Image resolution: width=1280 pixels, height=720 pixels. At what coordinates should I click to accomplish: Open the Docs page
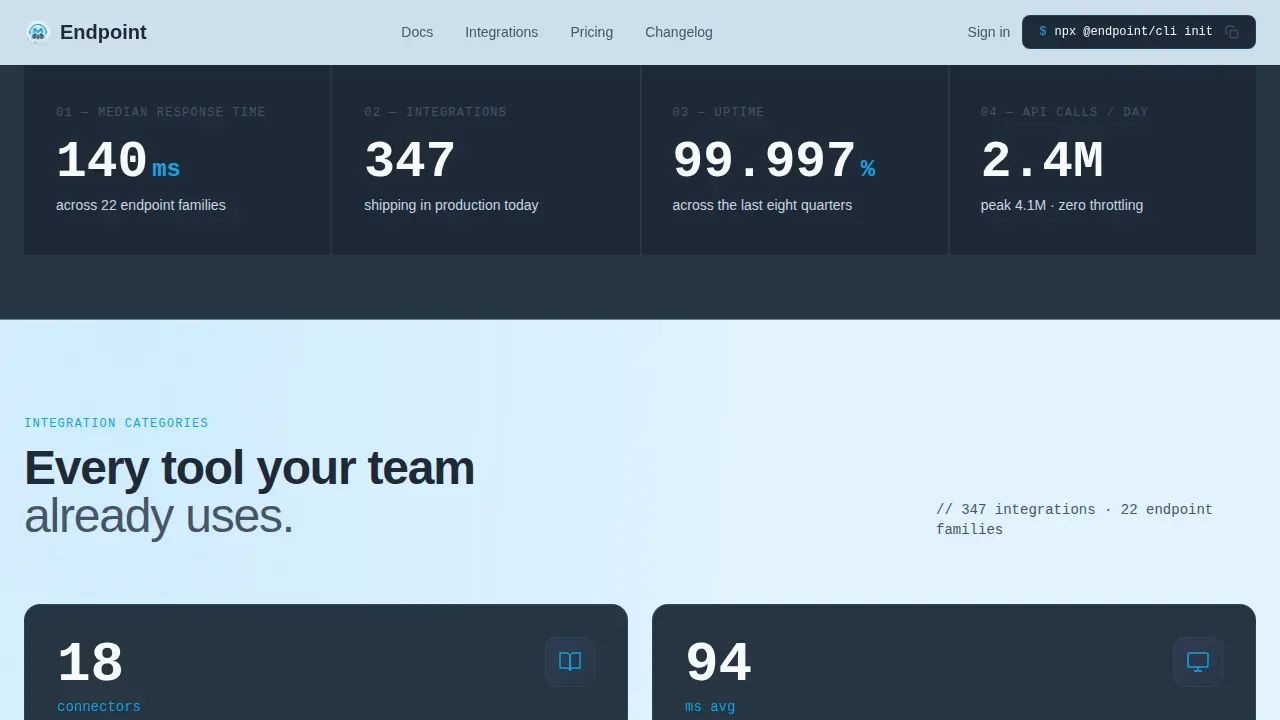[x=417, y=32]
